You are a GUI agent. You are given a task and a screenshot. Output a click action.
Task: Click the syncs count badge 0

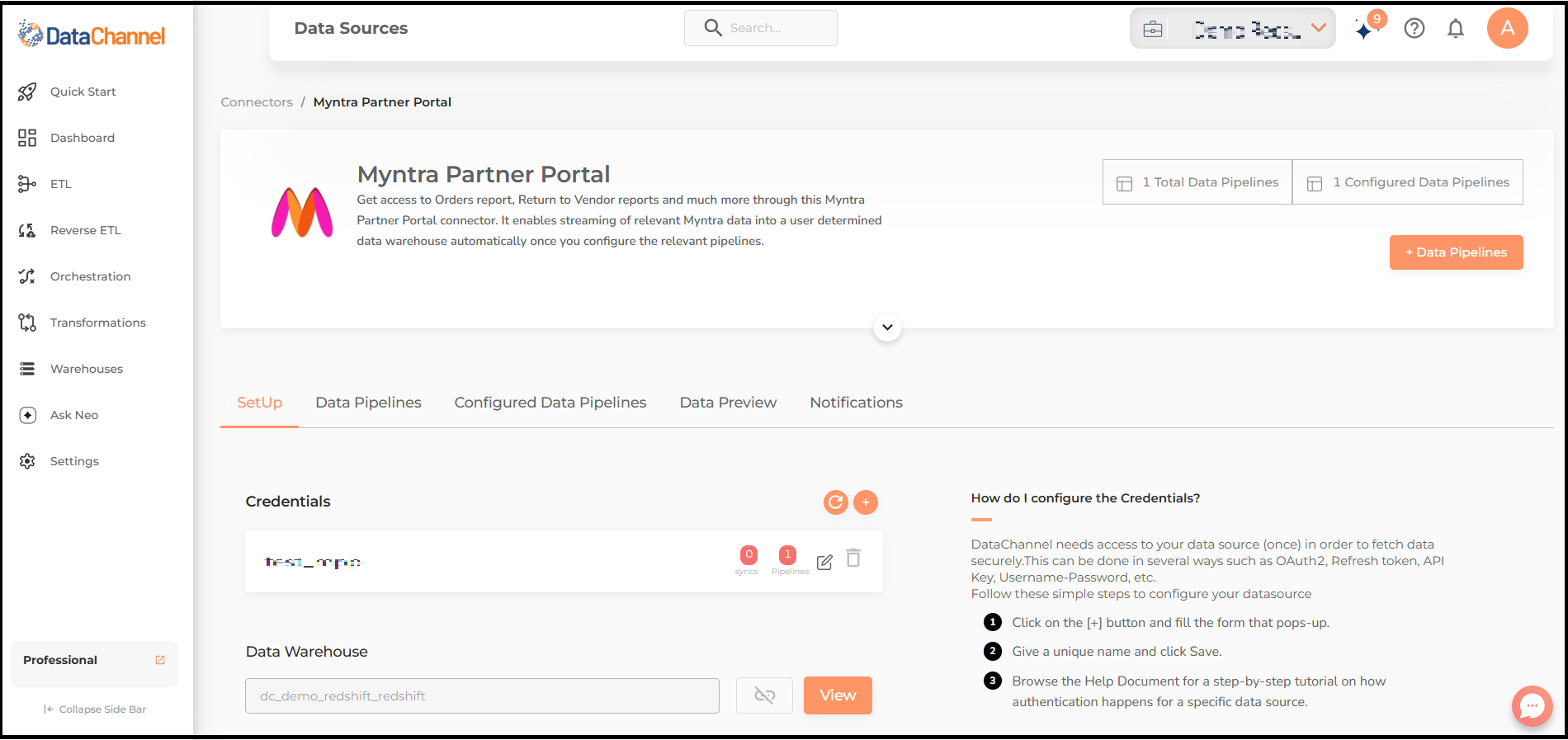tap(749, 555)
